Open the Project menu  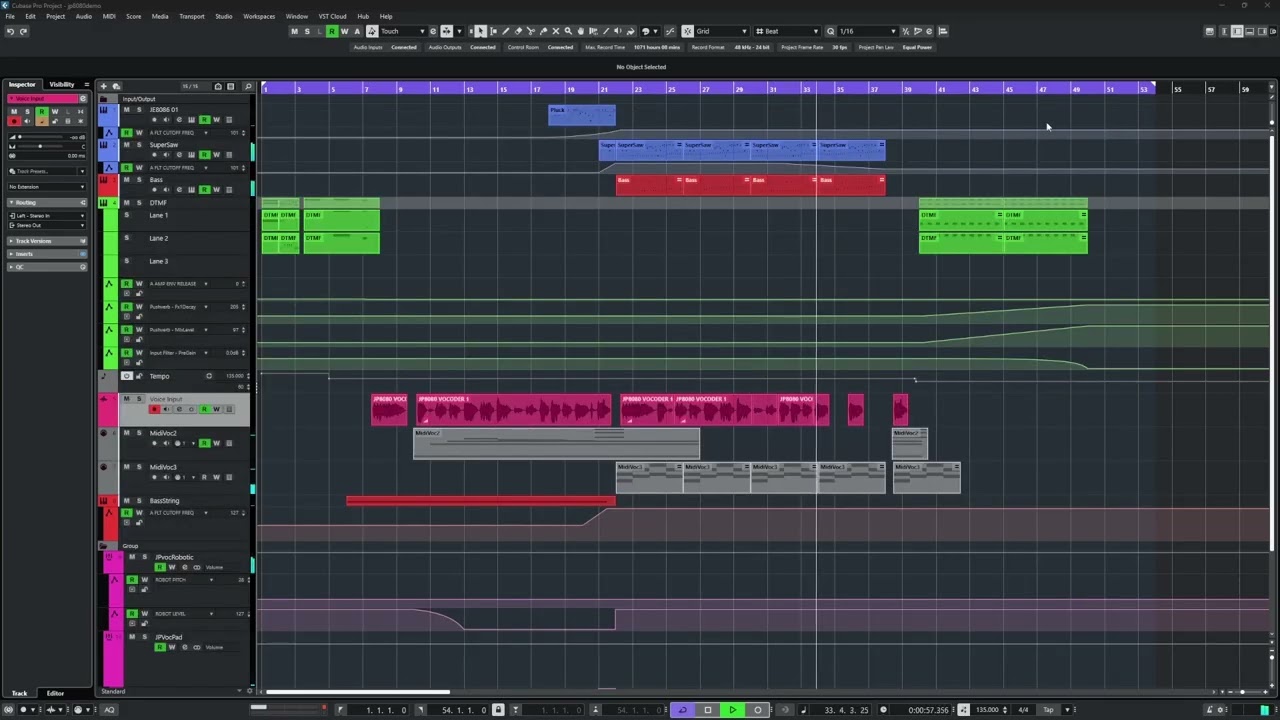tap(55, 16)
